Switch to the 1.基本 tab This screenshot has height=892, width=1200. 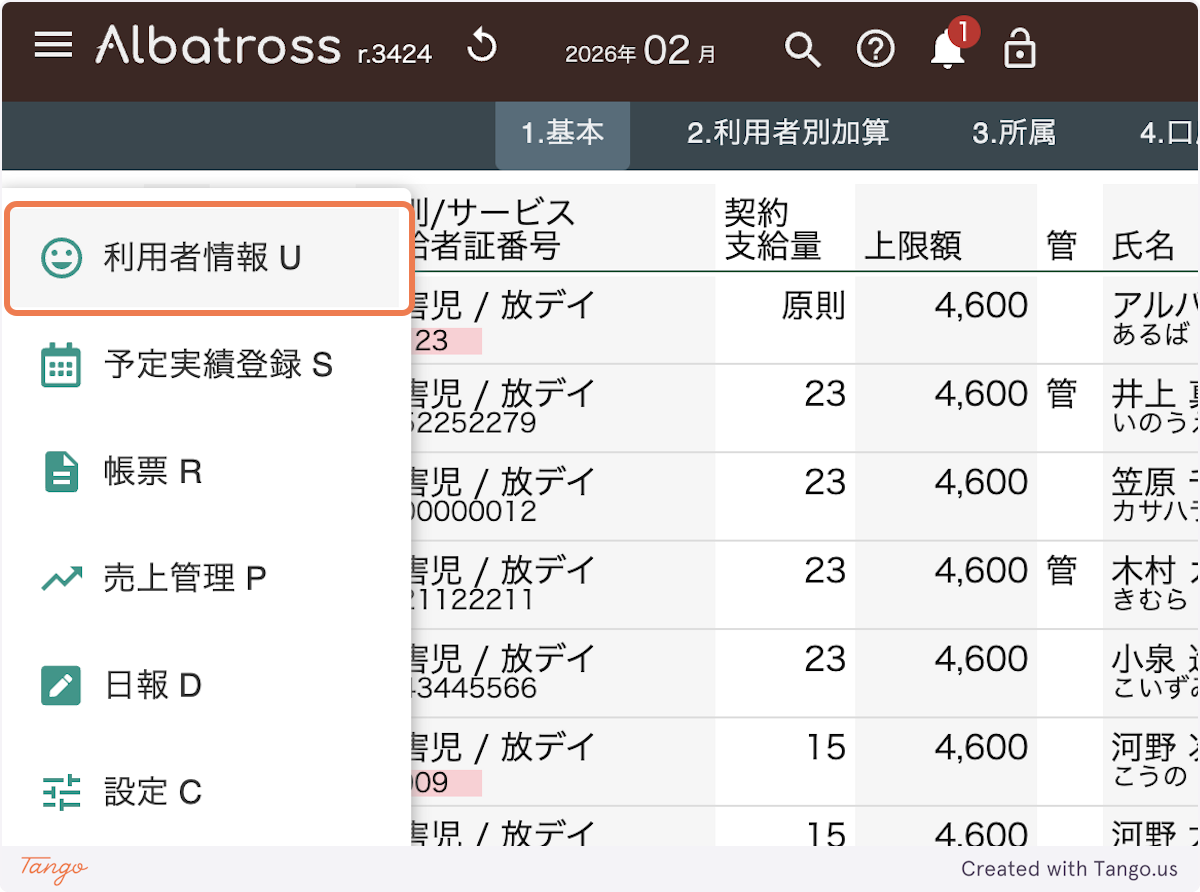click(562, 133)
